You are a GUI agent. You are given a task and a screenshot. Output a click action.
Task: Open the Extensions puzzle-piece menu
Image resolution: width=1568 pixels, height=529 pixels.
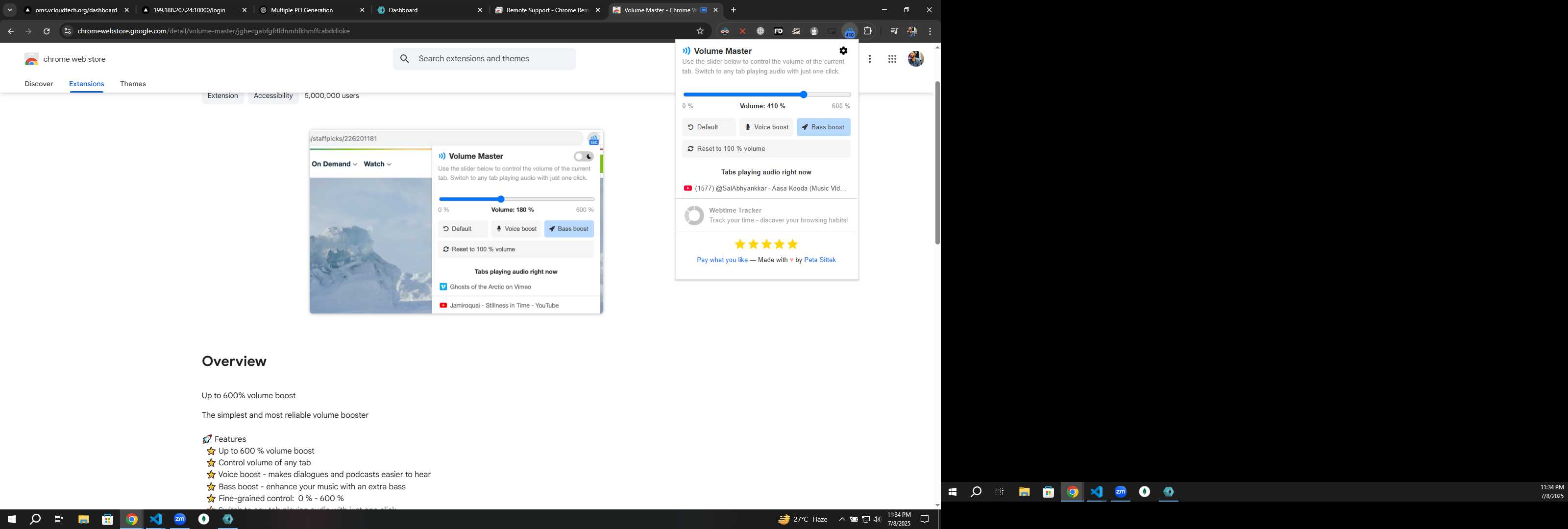tap(868, 31)
